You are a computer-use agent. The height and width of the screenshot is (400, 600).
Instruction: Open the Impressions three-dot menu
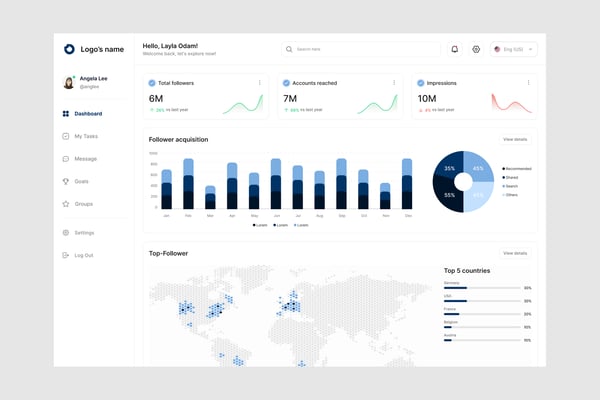click(x=528, y=83)
